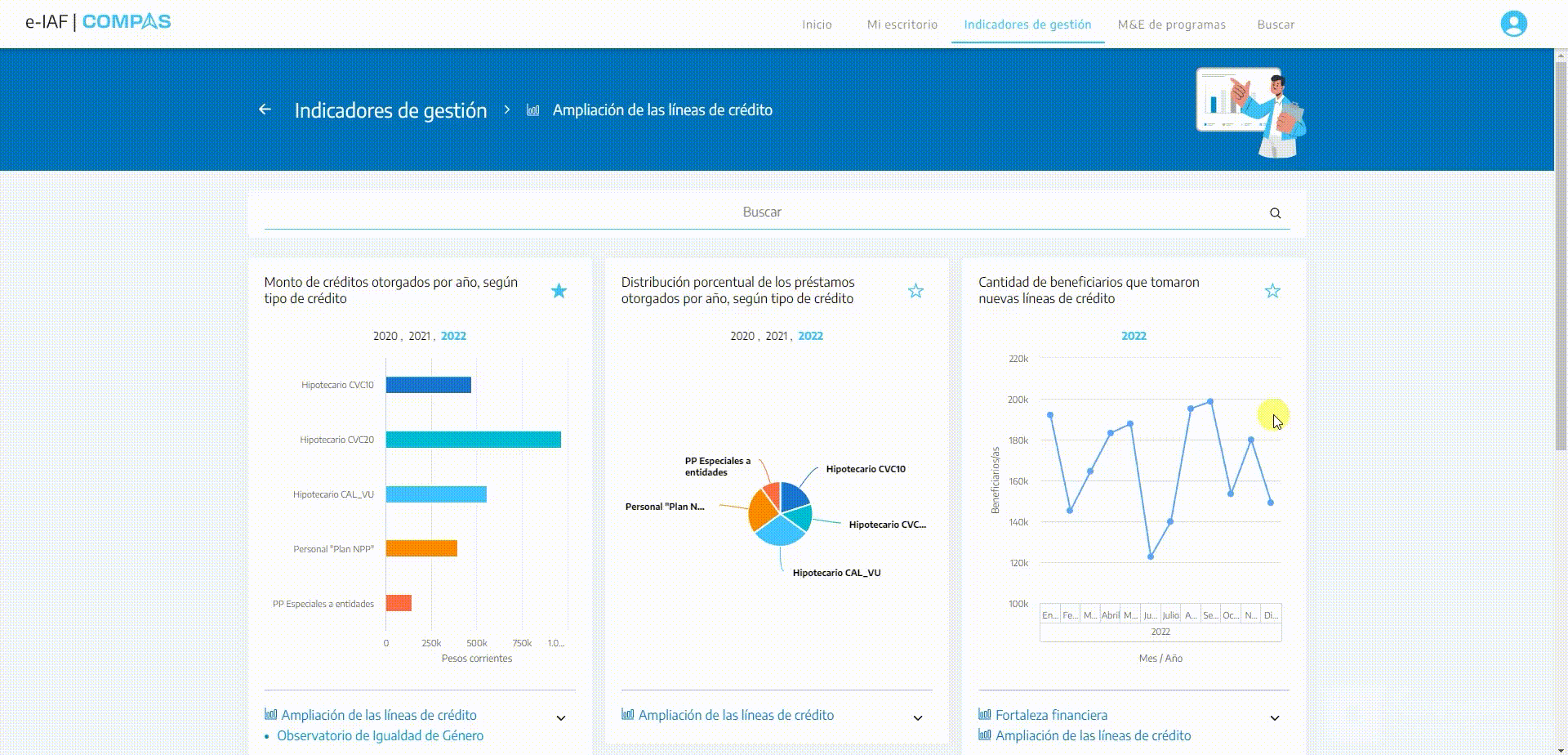1568x755 pixels.
Task: Expand the beneficiarios card's footer chevron
Action: 1275,718
